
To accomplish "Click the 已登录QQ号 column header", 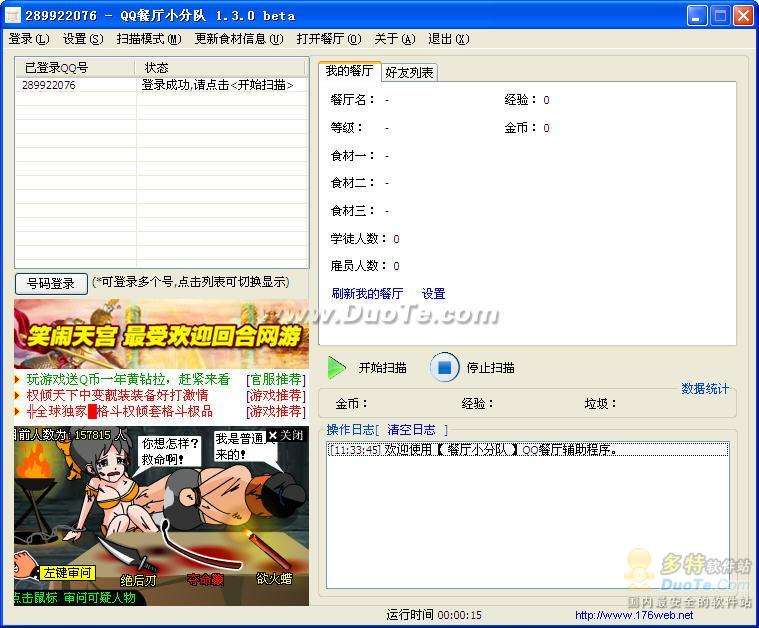I will pyautogui.click(x=75, y=67).
